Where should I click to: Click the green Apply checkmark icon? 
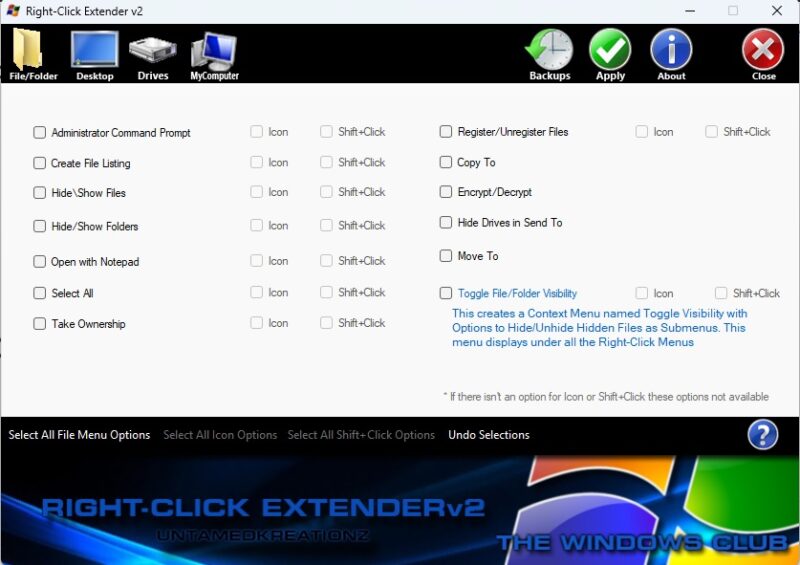coord(610,50)
